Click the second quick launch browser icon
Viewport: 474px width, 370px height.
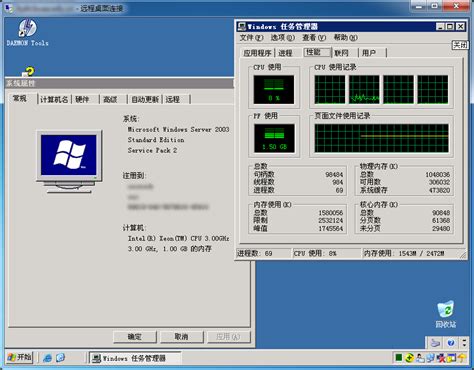pyautogui.click(x=60, y=358)
